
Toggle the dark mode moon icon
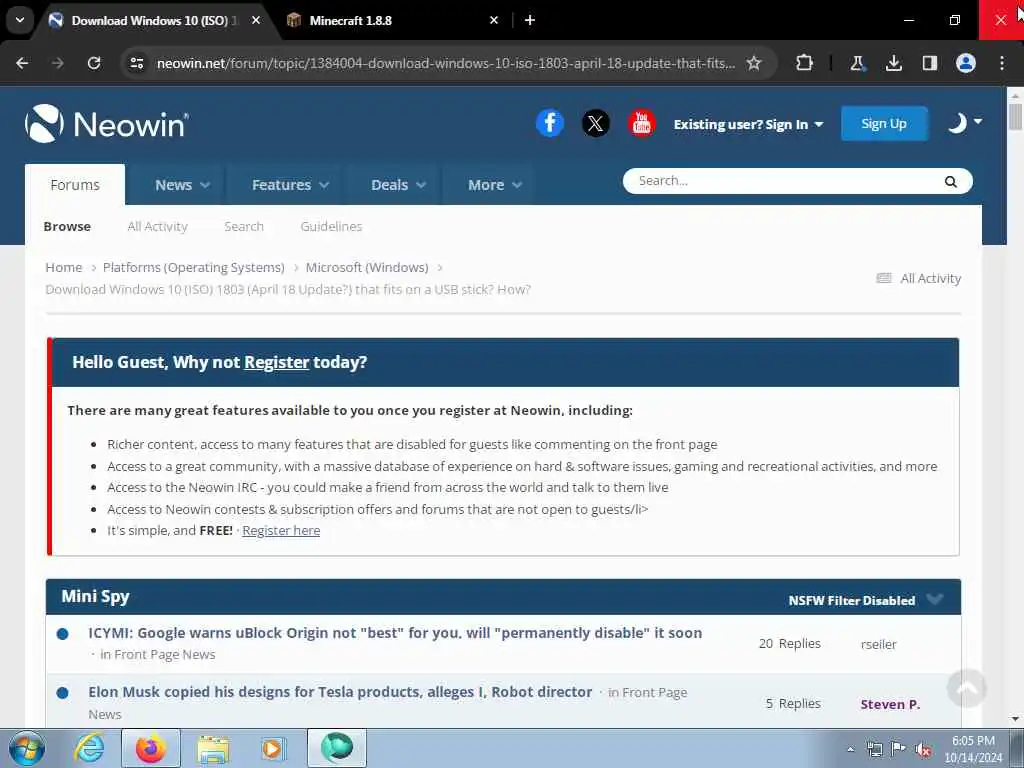(x=957, y=123)
